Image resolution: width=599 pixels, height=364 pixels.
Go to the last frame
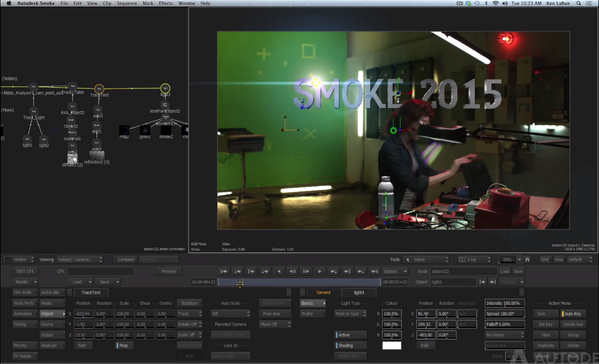click(x=374, y=271)
